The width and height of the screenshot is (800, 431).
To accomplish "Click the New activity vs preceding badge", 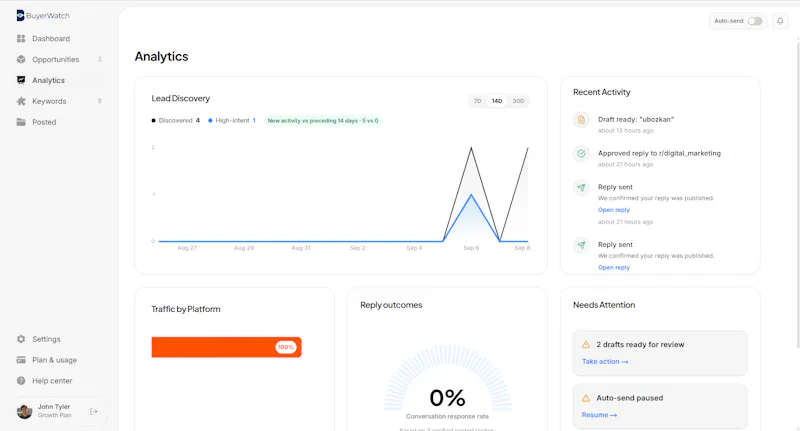I will pos(323,121).
